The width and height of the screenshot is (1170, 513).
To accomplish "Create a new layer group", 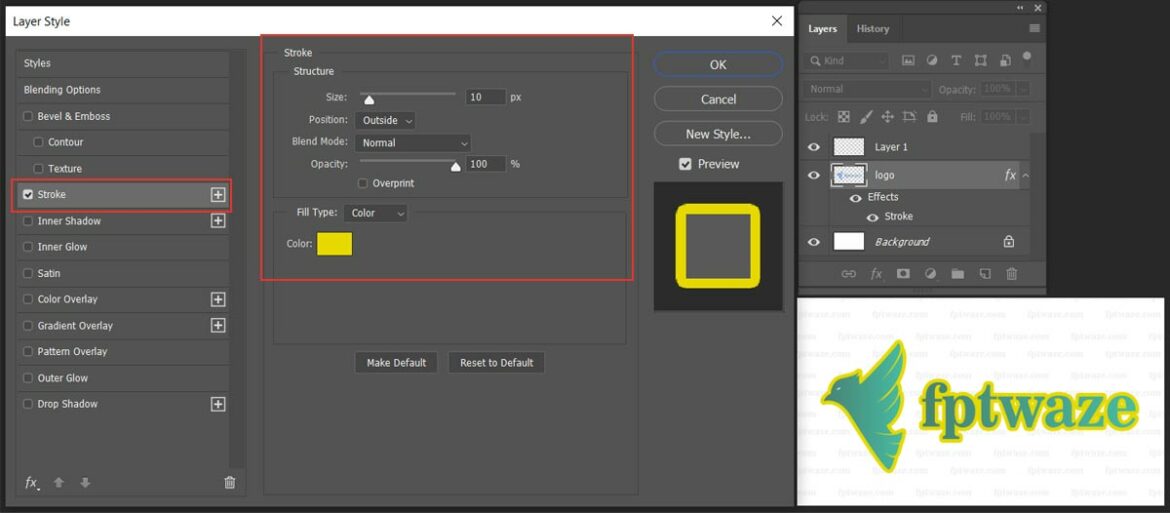I will pos(957,274).
